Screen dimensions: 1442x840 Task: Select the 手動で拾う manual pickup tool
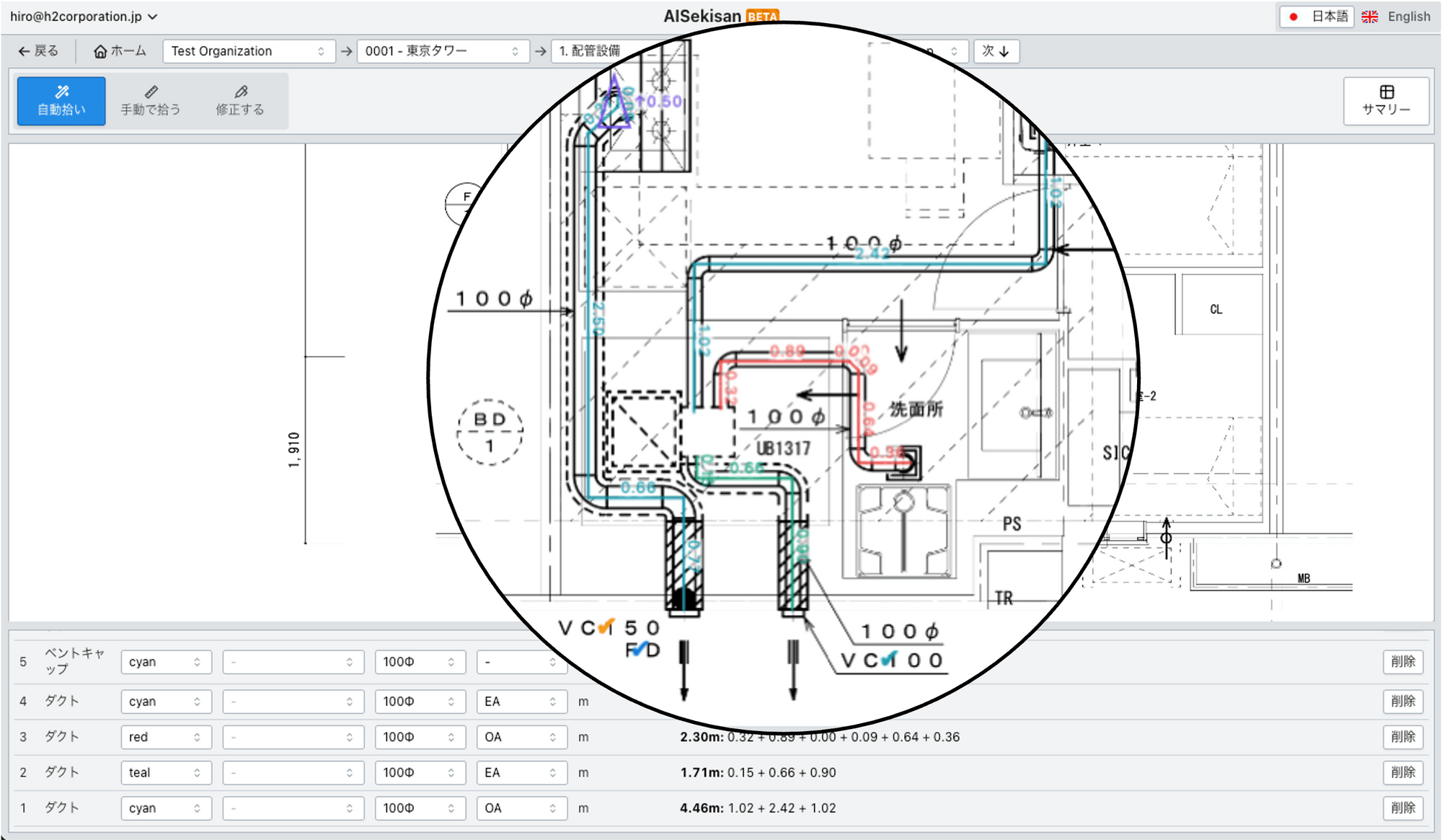[x=150, y=101]
